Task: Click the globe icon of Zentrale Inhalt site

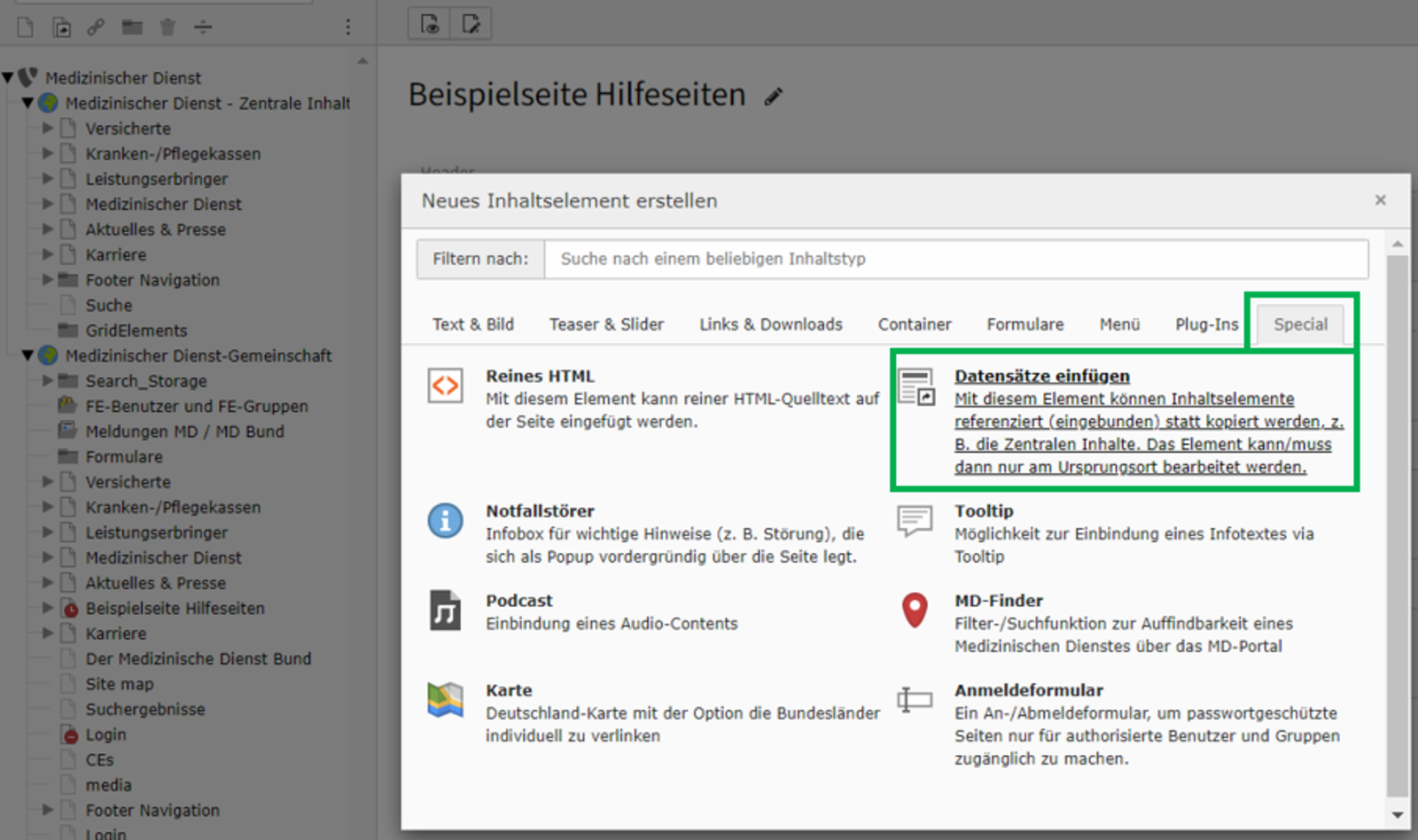Action: (x=48, y=103)
